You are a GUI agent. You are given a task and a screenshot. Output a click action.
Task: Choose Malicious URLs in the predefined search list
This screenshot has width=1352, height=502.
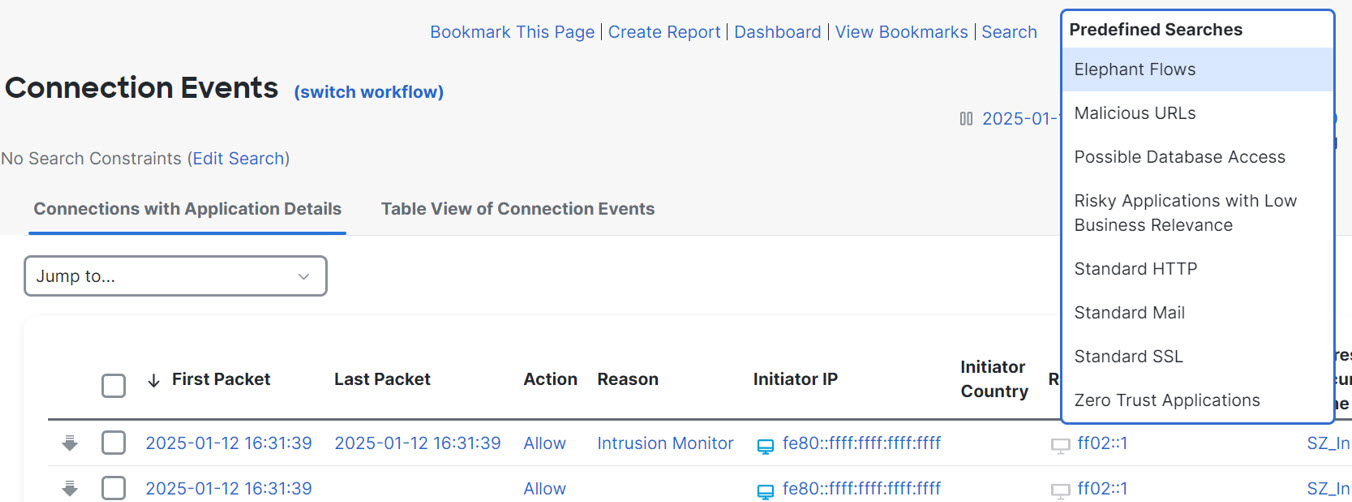point(1135,114)
